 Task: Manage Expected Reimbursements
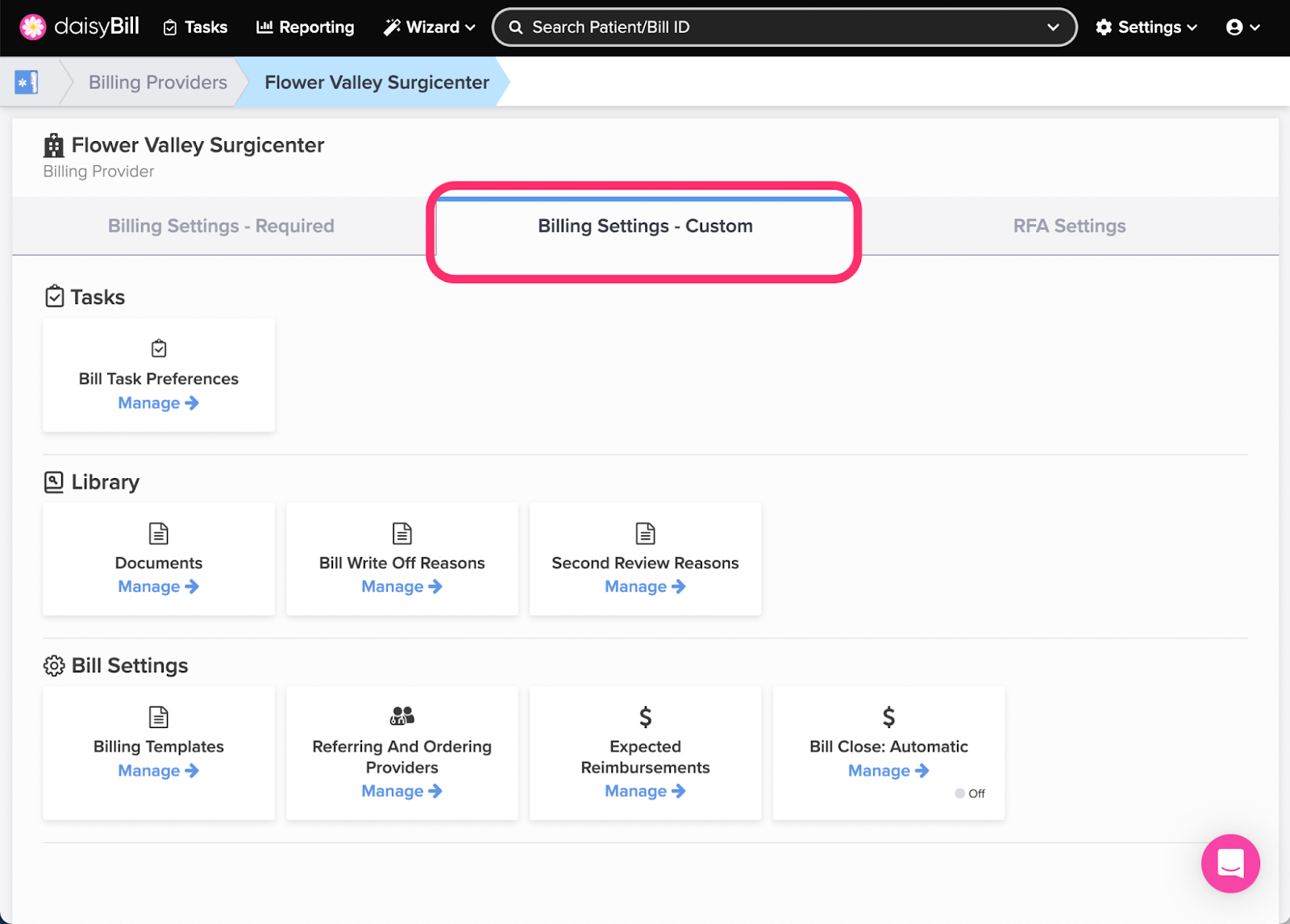[645, 791]
